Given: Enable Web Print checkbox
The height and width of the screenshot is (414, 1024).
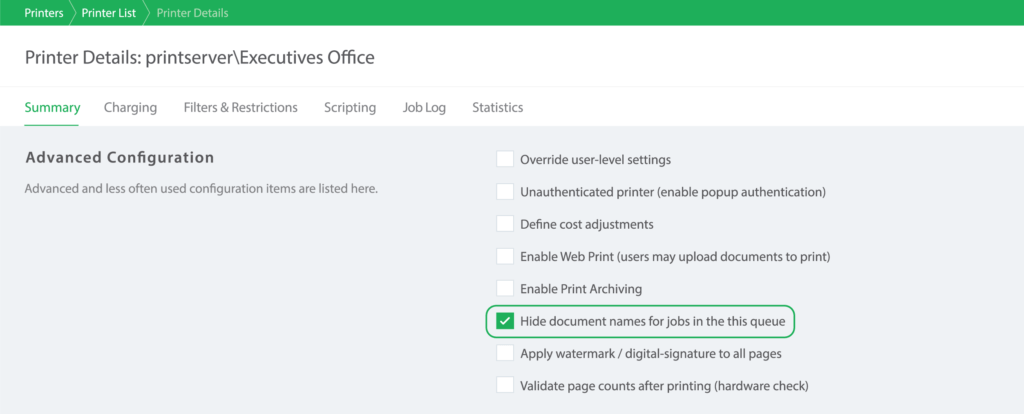Looking at the screenshot, I should click(x=505, y=256).
